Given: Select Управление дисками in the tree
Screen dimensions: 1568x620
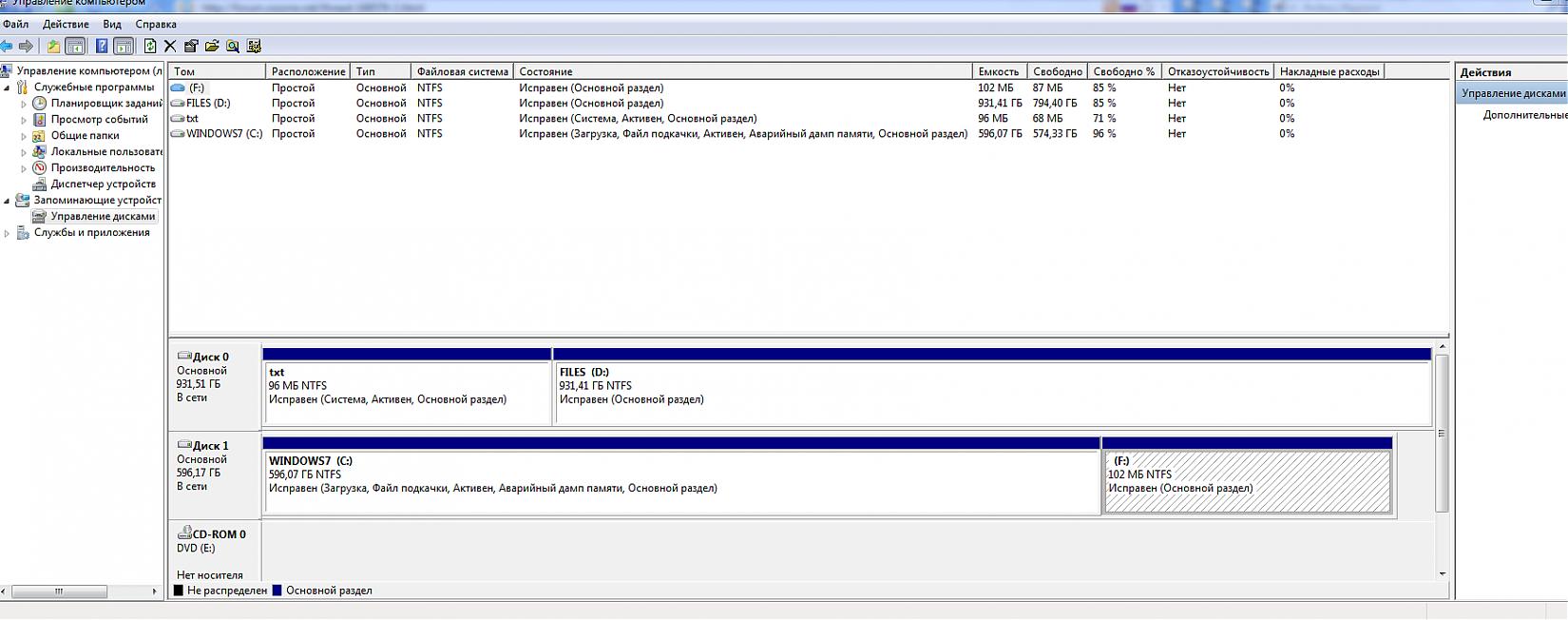Looking at the screenshot, I should pyautogui.click(x=103, y=216).
